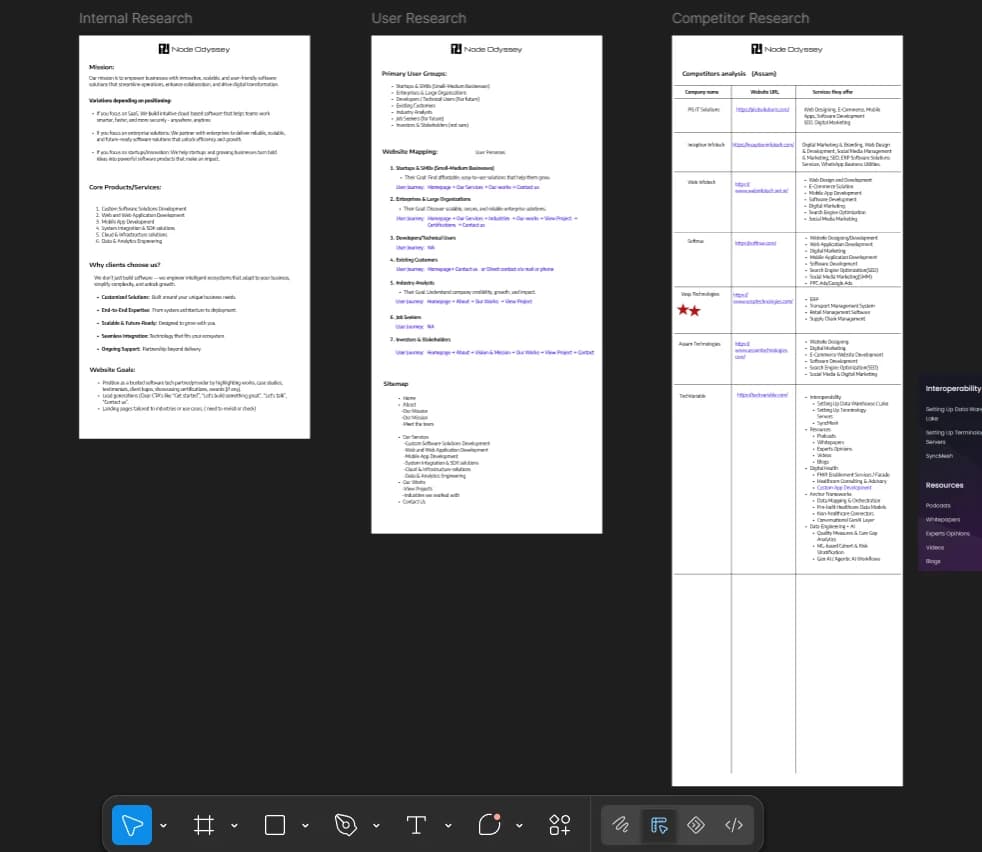Open Frame tool options dropdown
982x852 pixels.
[x=234, y=826]
